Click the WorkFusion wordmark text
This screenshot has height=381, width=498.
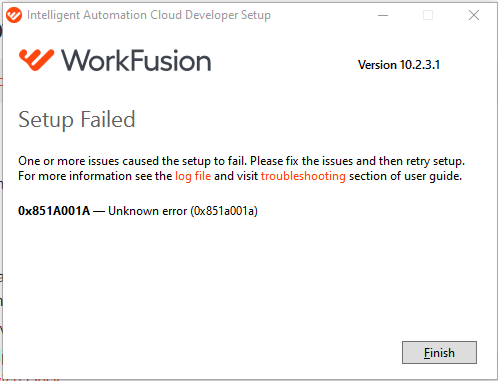136,60
